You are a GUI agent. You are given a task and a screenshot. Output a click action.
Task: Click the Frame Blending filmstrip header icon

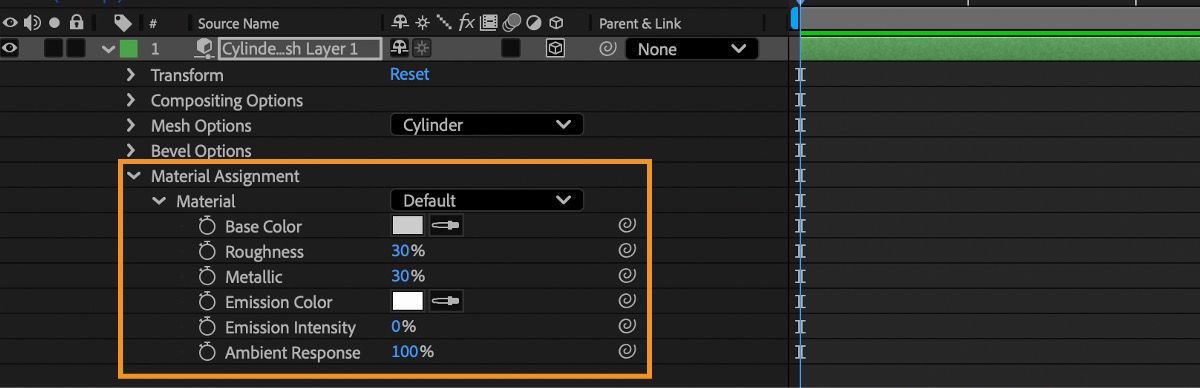pyautogui.click(x=489, y=22)
